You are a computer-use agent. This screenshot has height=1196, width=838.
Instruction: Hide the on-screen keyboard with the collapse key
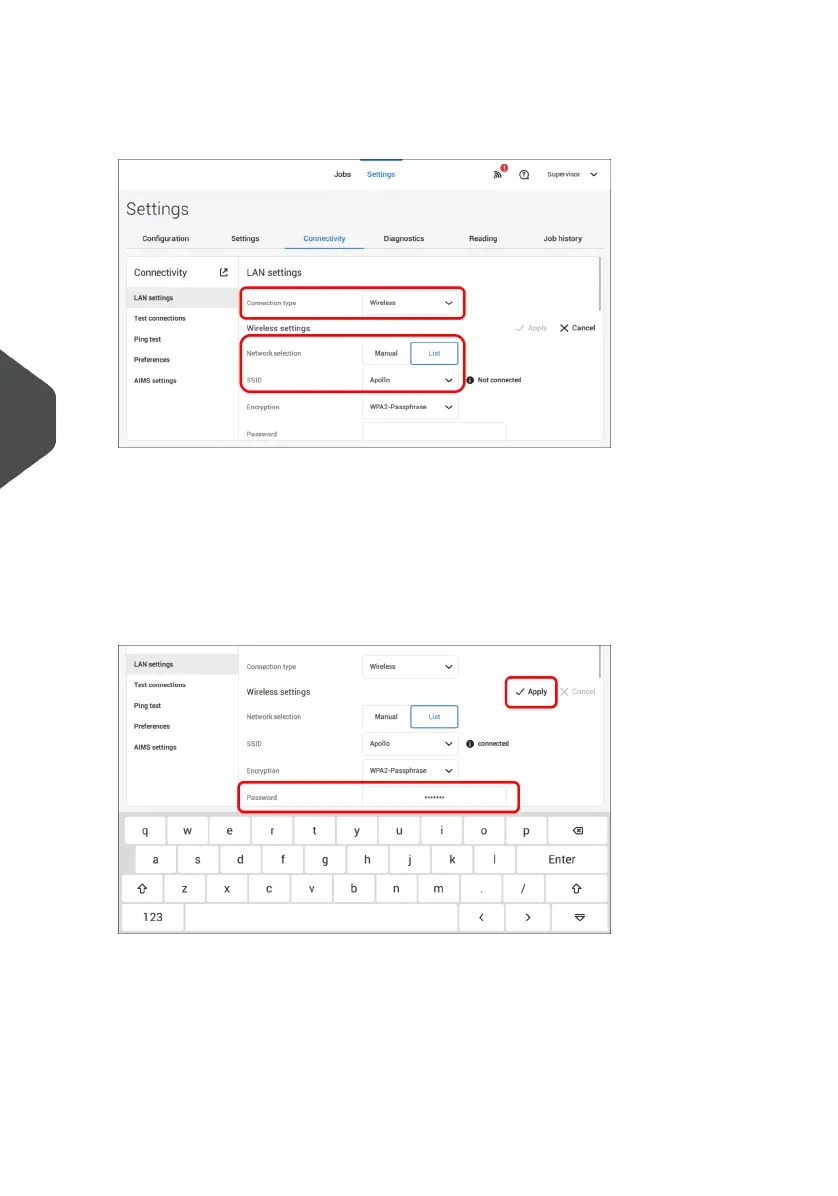point(580,917)
